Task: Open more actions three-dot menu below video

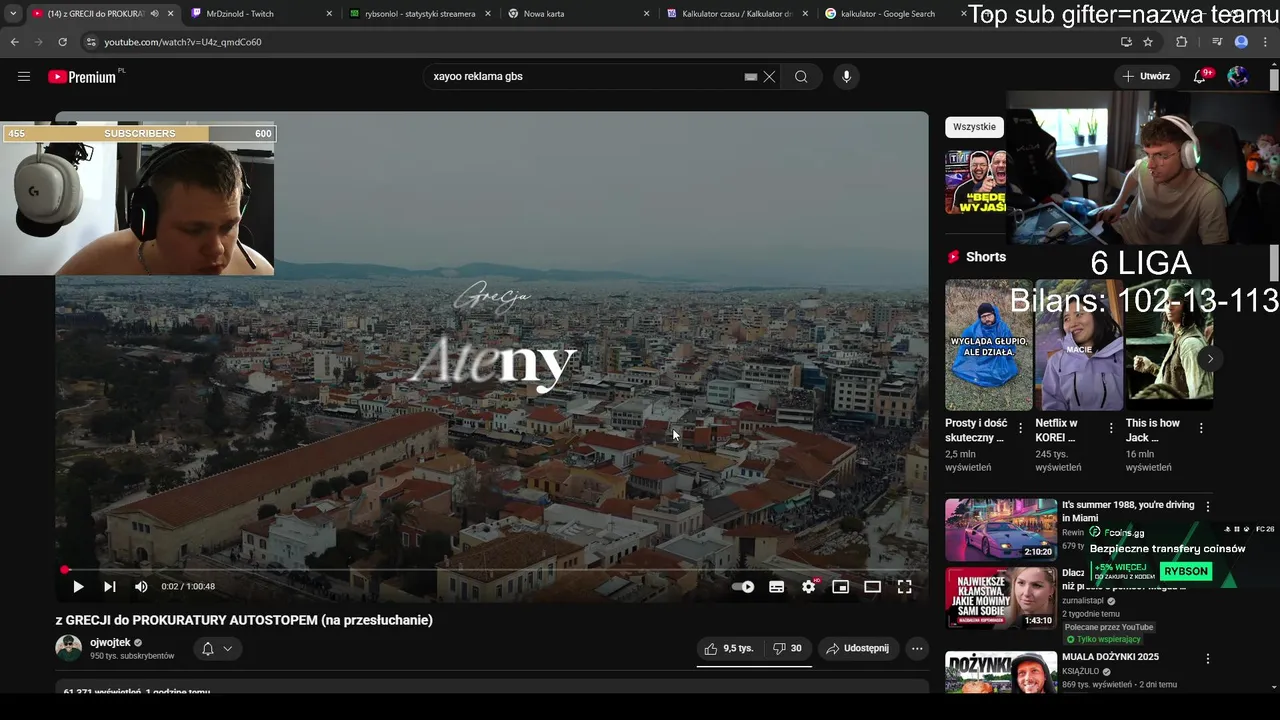Action: coord(917,648)
